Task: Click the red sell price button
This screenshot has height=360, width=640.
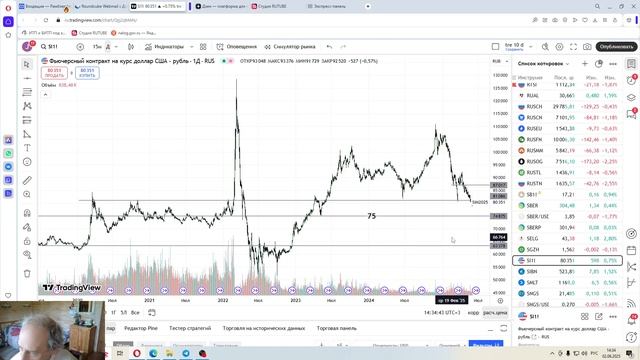Action: pos(54,73)
